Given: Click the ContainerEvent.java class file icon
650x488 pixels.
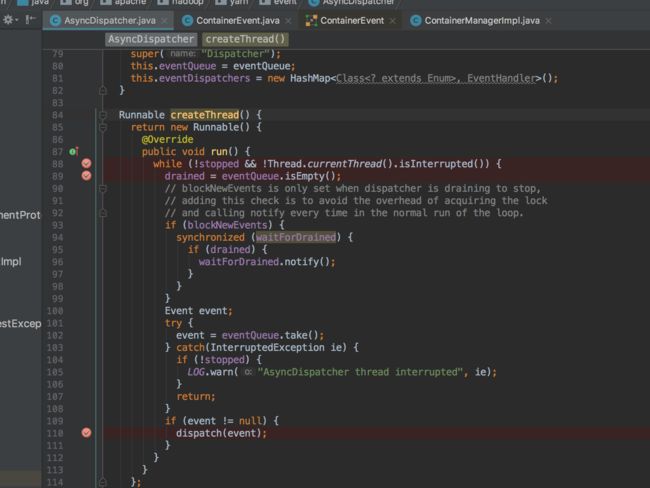Looking at the screenshot, I should pos(187,20).
